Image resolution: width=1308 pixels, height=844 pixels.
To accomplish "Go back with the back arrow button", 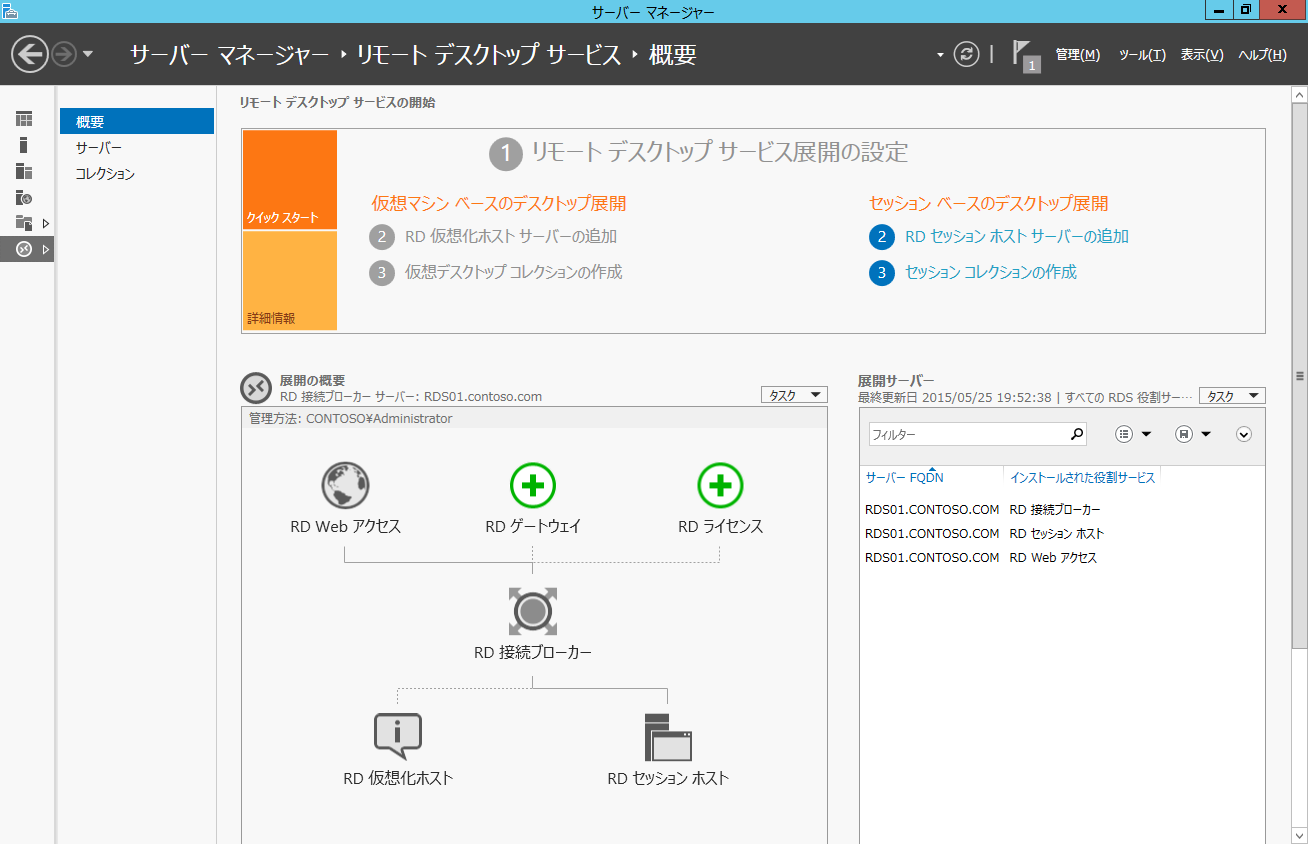I will (31, 54).
